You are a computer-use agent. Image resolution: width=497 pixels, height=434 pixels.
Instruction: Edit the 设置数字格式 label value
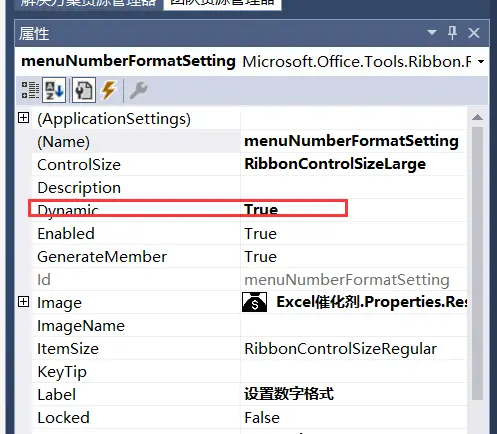click(289, 394)
